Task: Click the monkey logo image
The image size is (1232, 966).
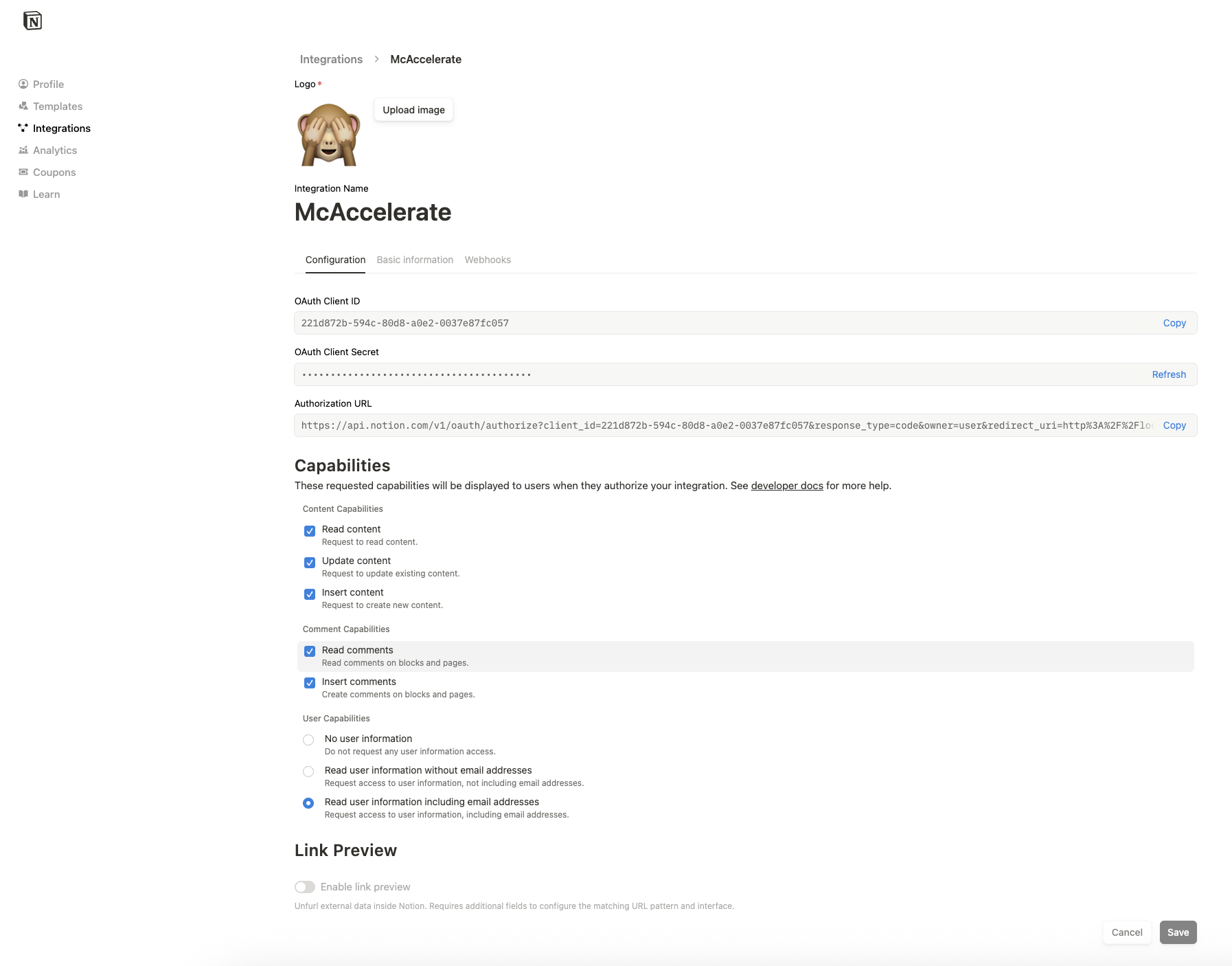Action: click(328, 135)
